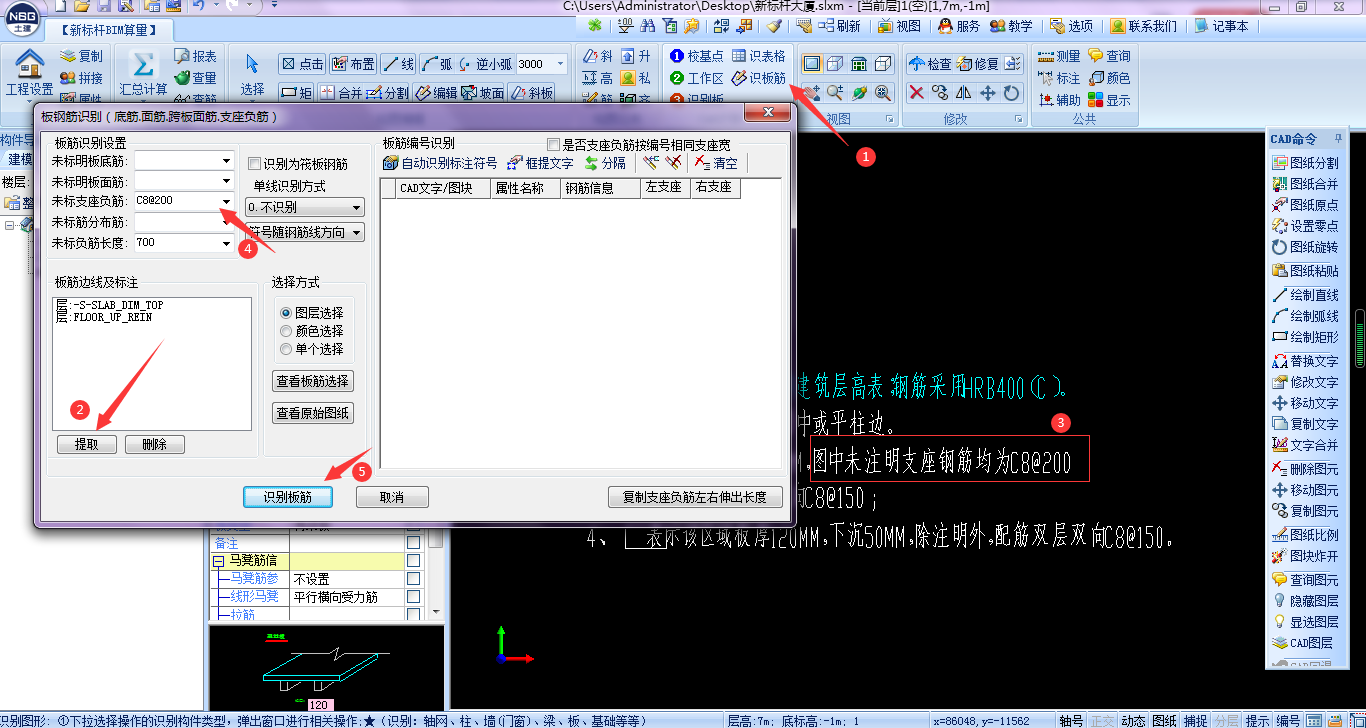
Task: Select the 校基点 tool
Action: (x=696, y=56)
